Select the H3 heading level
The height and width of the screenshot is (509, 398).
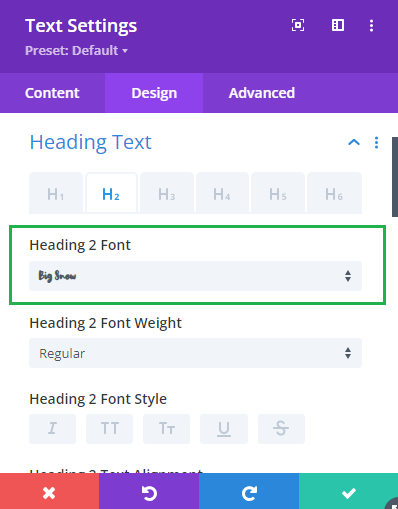pyautogui.click(x=167, y=193)
